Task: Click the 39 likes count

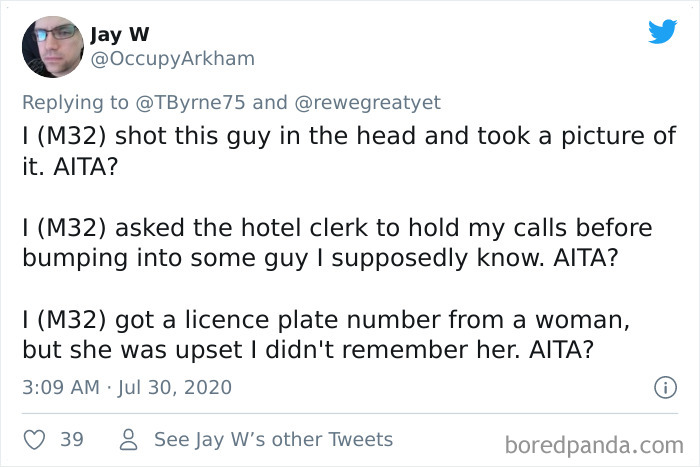Action: point(72,439)
